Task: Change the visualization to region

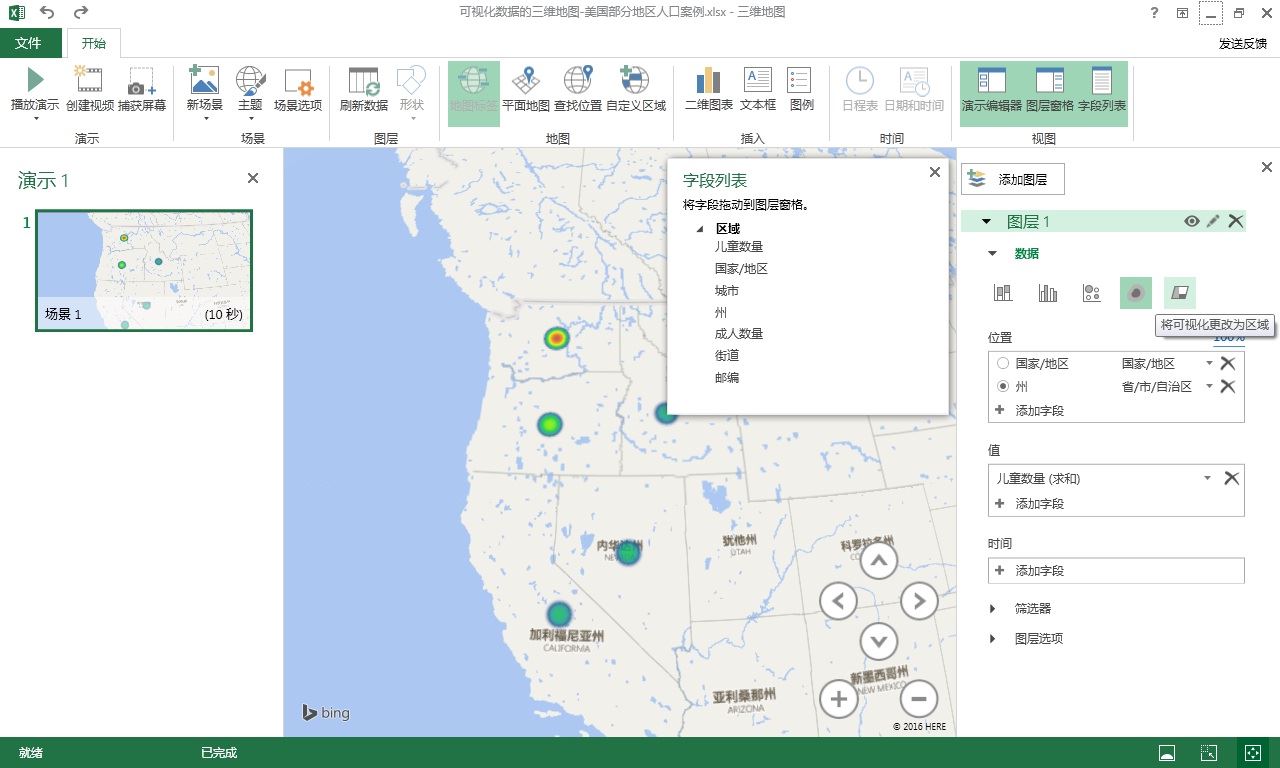Action: tap(1180, 293)
